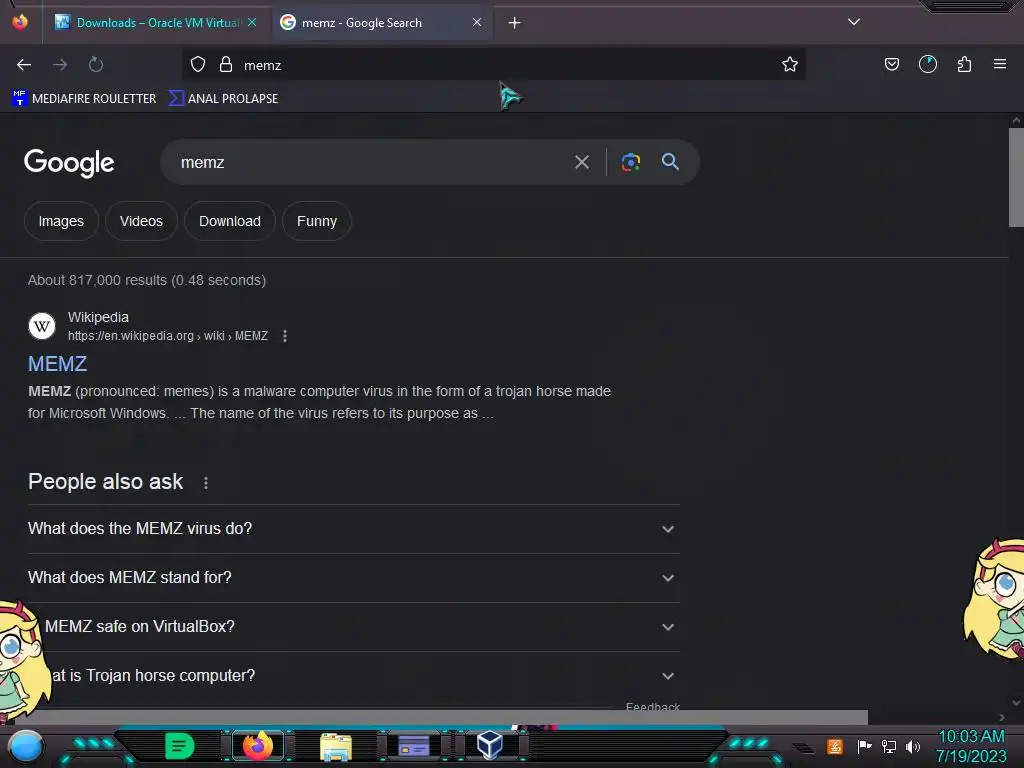Open People also ask options menu
Image resolution: width=1024 pixels, height=768 pixels.
point(206,483)
